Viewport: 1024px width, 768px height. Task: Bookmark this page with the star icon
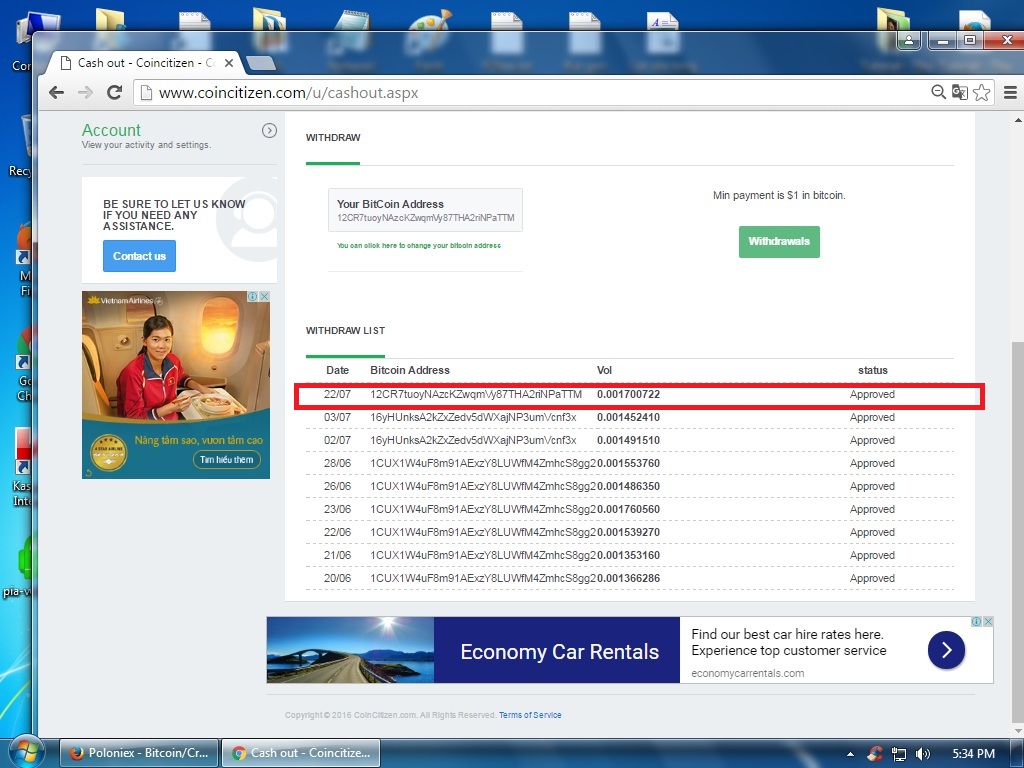(981, 92)
